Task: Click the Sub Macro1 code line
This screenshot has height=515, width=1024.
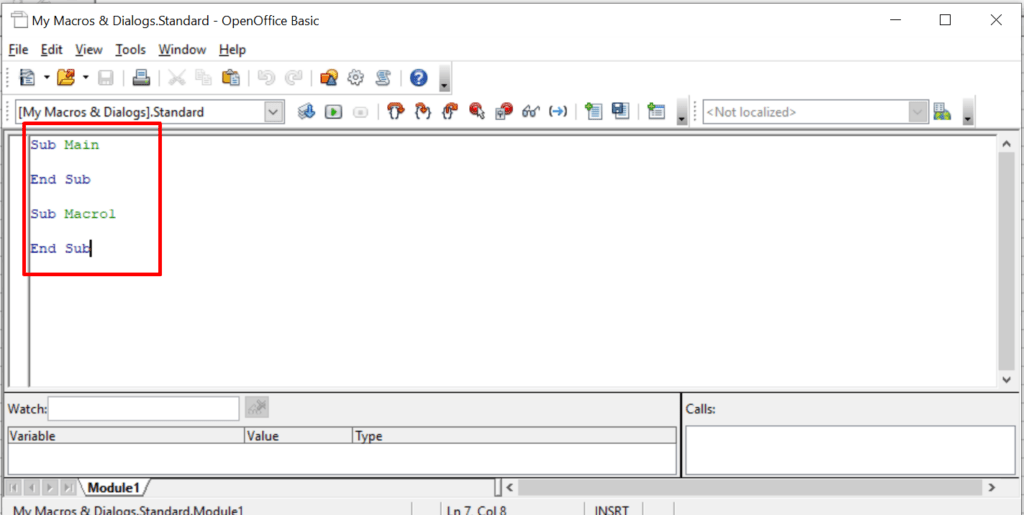Action: click(x=73, y=213)
